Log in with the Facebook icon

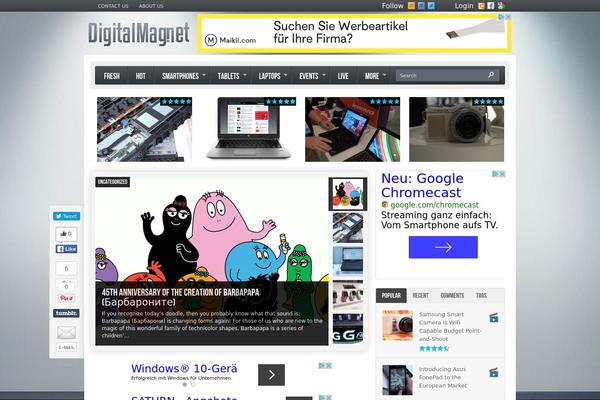tap(491, 6)
